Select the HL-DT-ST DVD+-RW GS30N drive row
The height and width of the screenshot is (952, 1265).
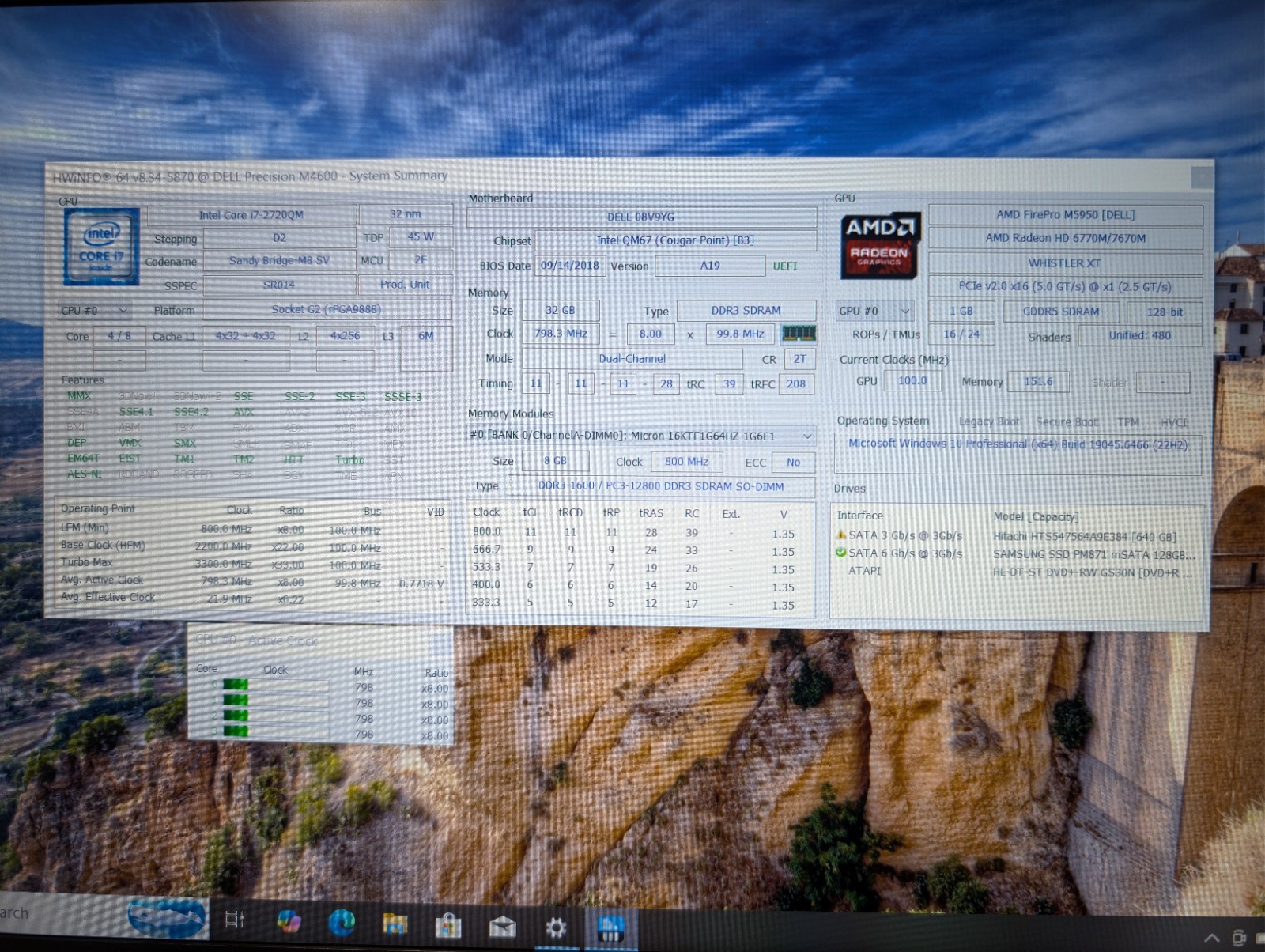tap(1018, 572)
